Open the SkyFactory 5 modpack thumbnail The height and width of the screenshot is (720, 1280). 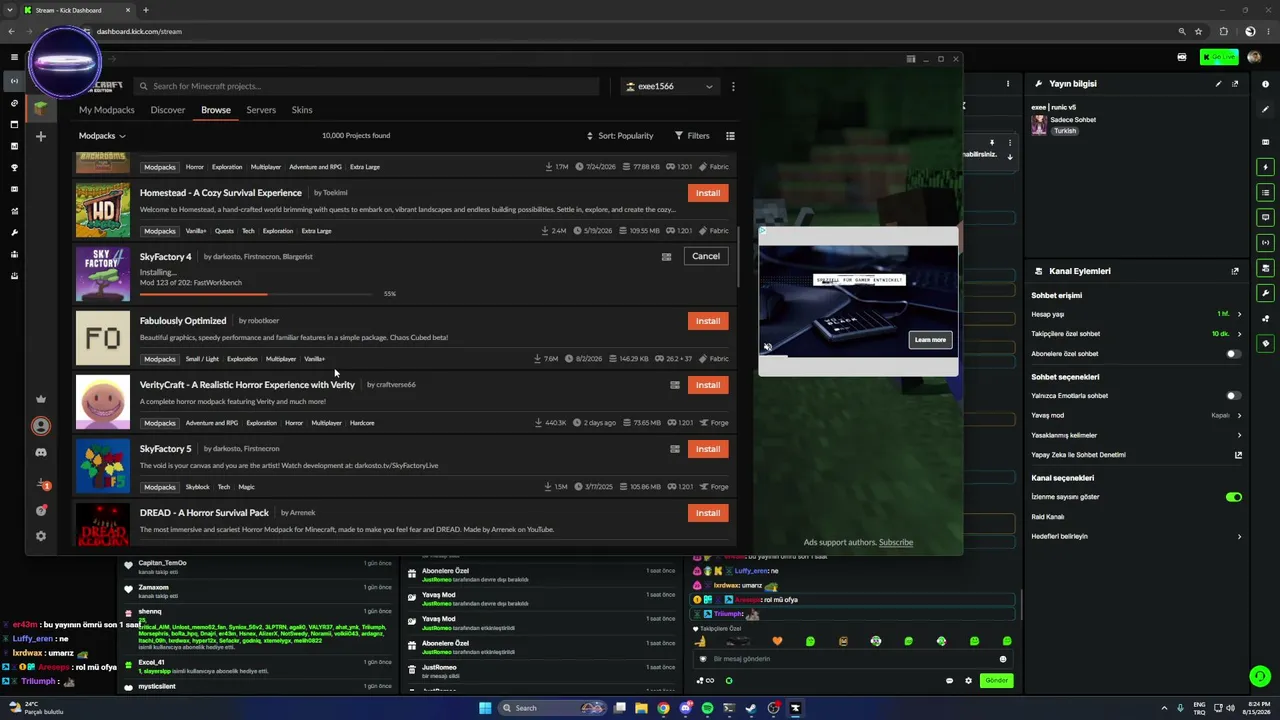103,467
